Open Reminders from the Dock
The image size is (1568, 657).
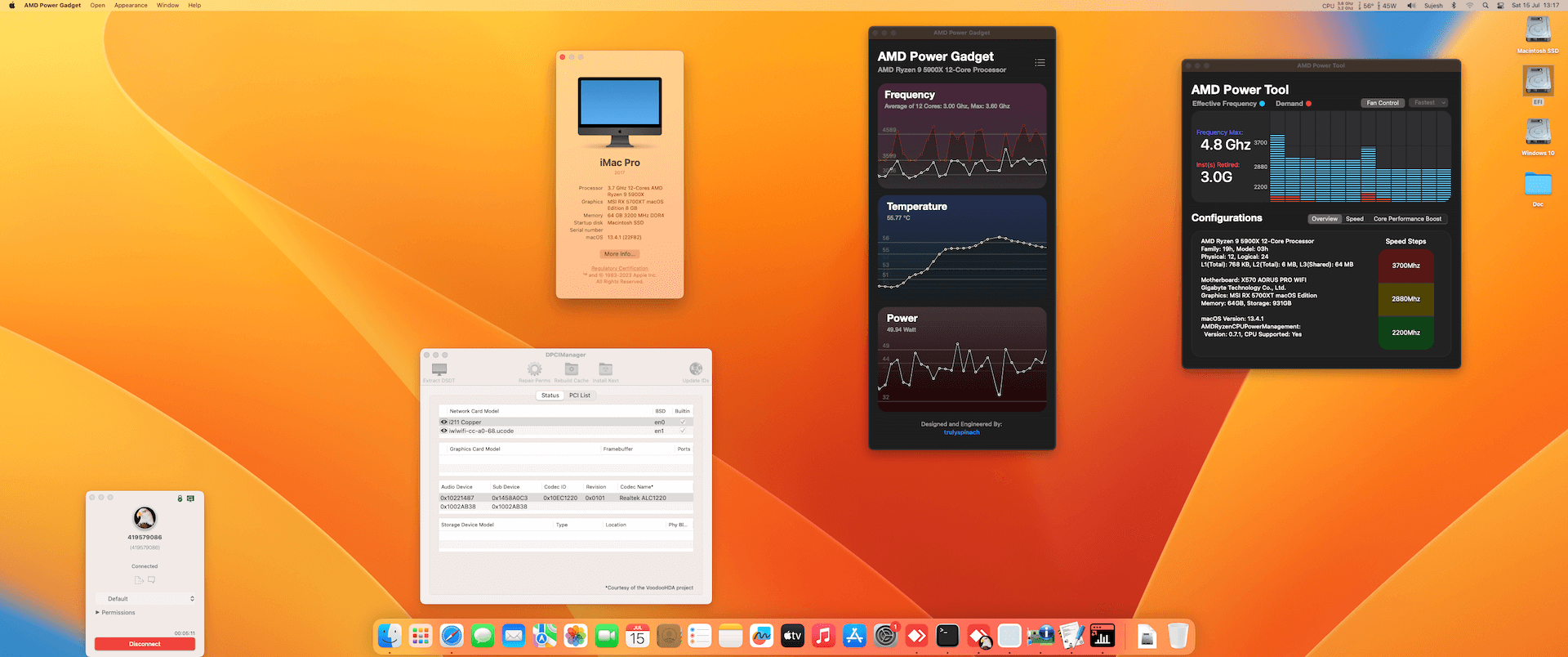click(x=700, y=636)
